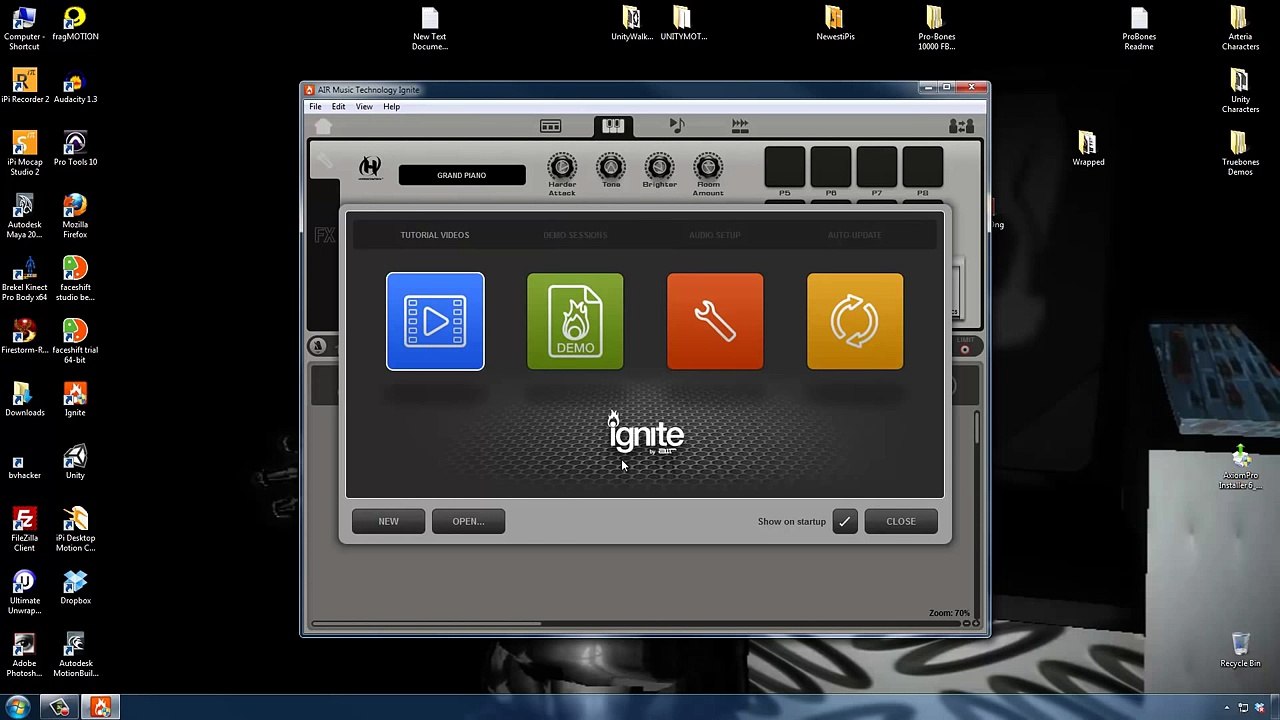Select the Audio Setup tab label
The height and width of the screenshot is (720, 1280).
click(x=715, y=235)
